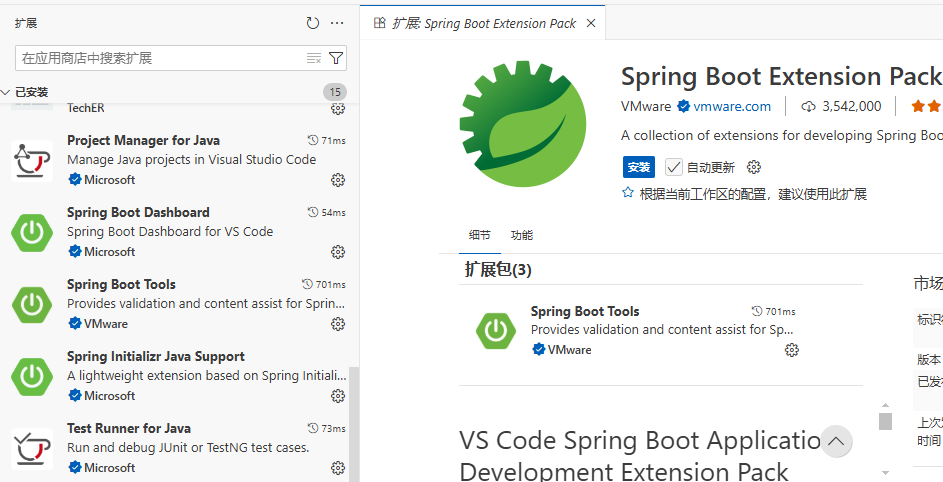This screenshot has width=943, height=482.
Task: Click Spring Initializr Java Support icon
Action: (x=32, y=376)
